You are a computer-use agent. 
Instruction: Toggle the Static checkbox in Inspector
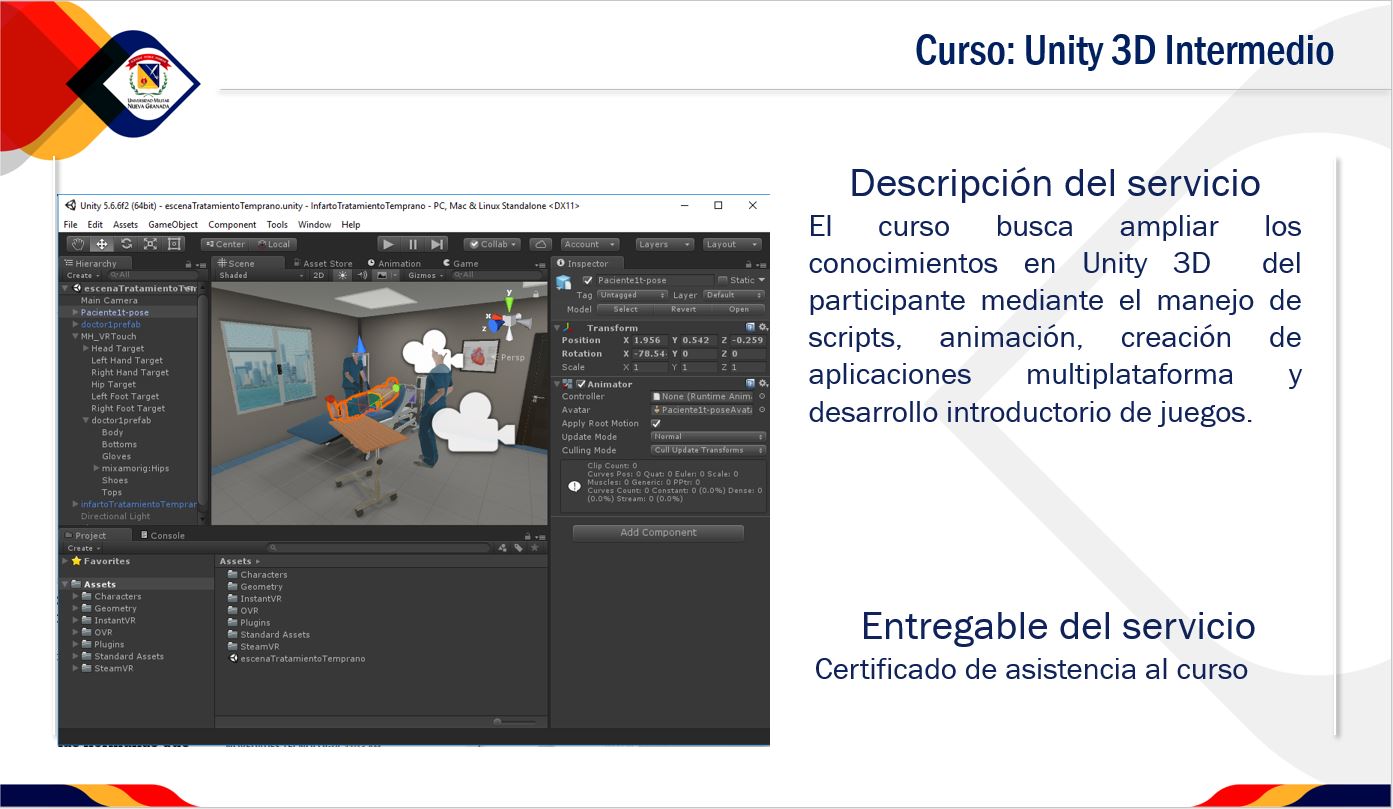[x=723, y=281]
